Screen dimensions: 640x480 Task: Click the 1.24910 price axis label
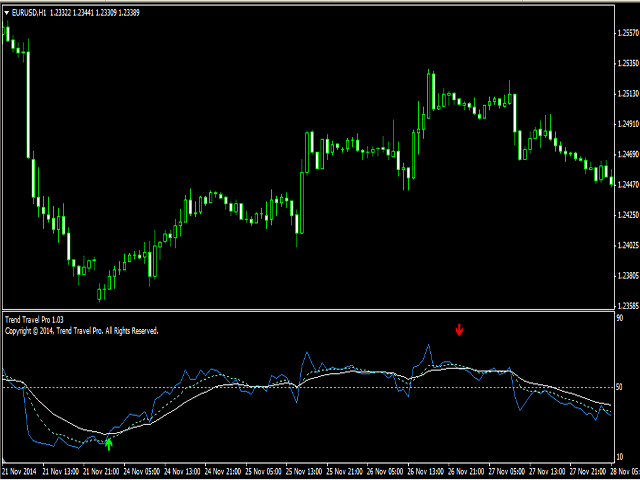tap(627, 124)
